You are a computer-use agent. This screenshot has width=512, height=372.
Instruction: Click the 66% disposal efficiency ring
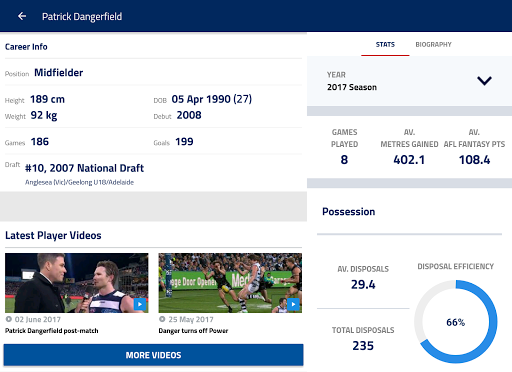[456, 322]
